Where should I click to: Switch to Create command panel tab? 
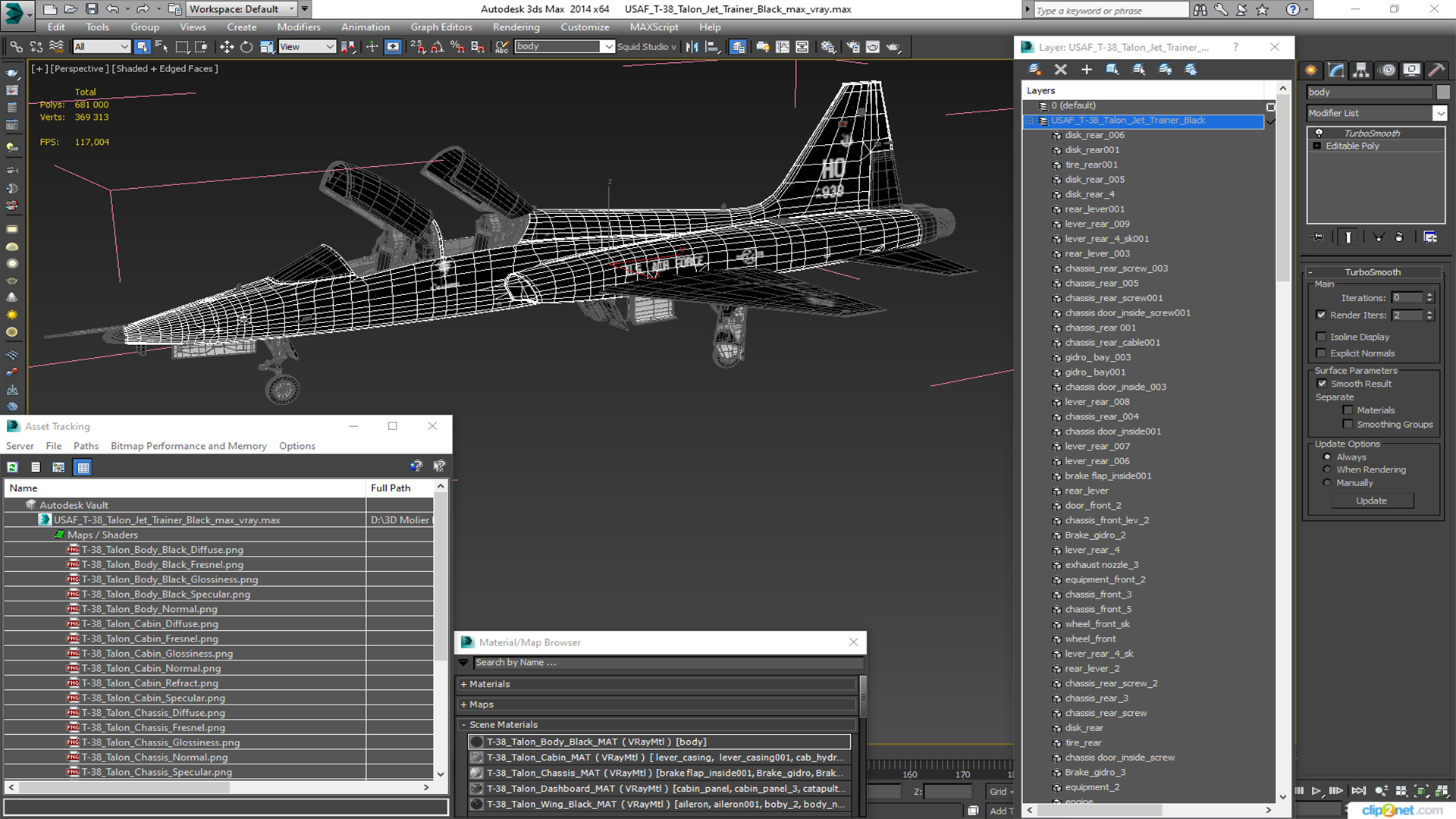tap(1311, 70)
